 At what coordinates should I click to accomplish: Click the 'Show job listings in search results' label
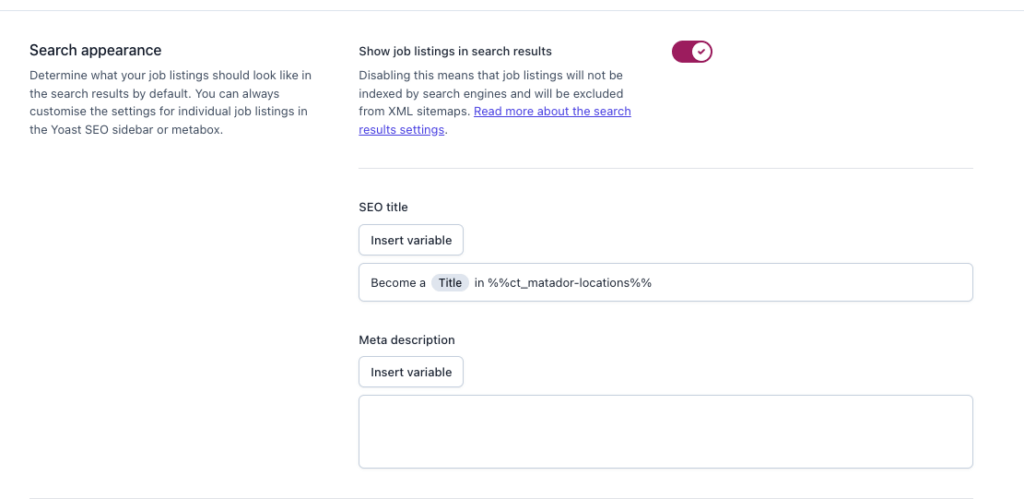(455, 51)
